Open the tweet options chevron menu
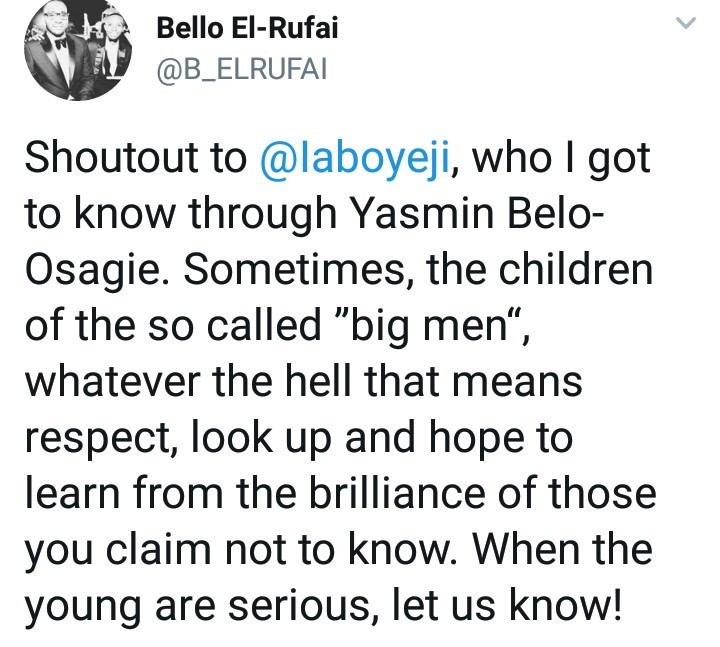This screenshot has width=720, height=647. [686, 23]
